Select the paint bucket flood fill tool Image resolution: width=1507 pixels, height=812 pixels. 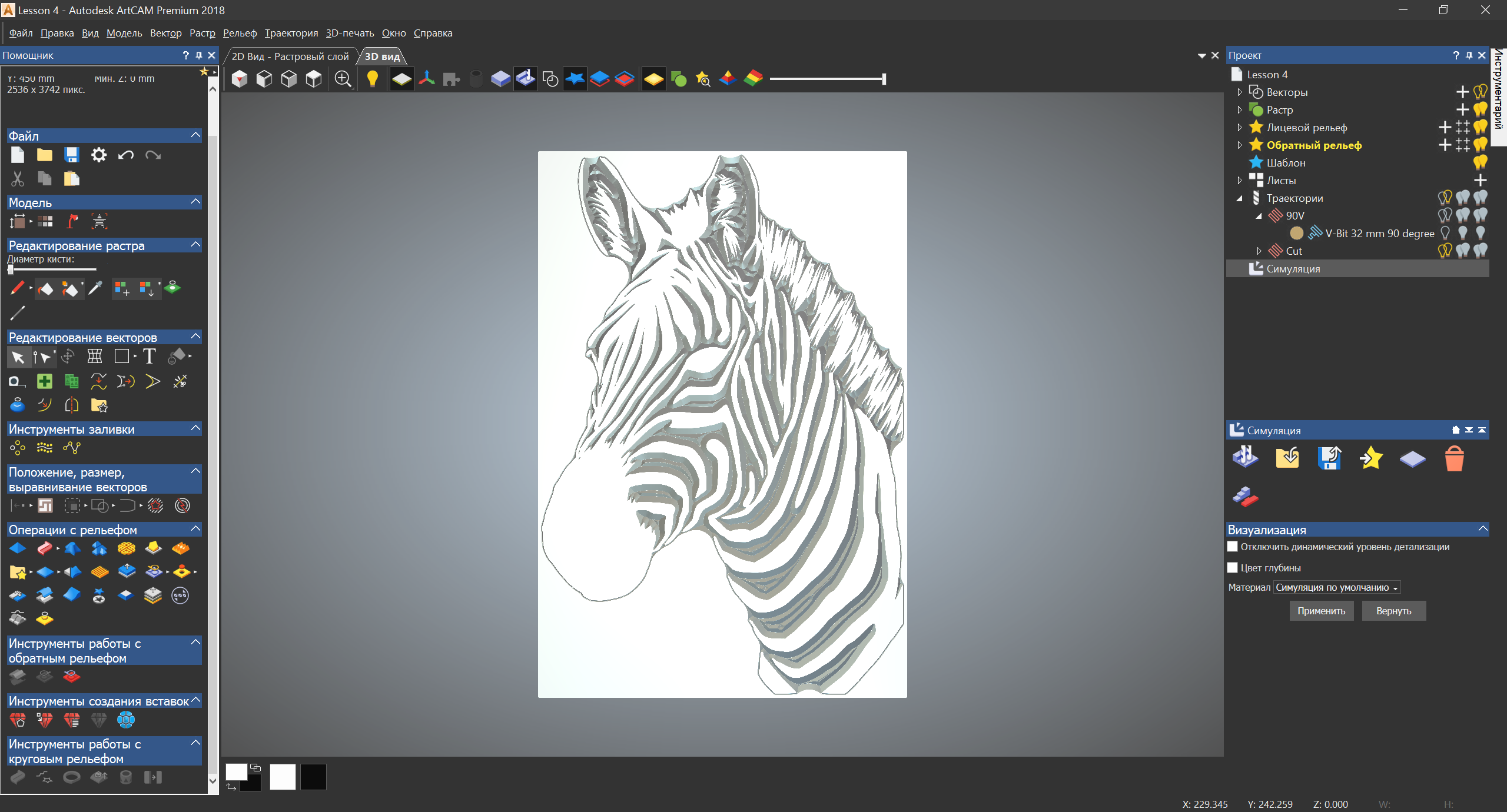pyautogui.click(x=45, y=289)
